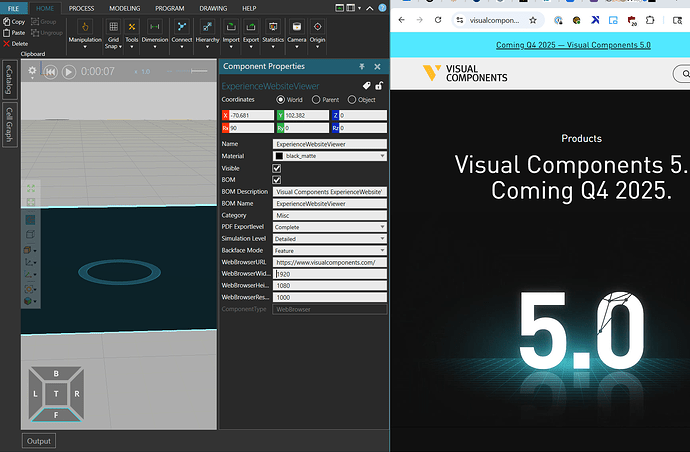Viewport: 690px width, 452px height.
Task: Click the Hierarchy icon
Action: click(x=207, y=27)
